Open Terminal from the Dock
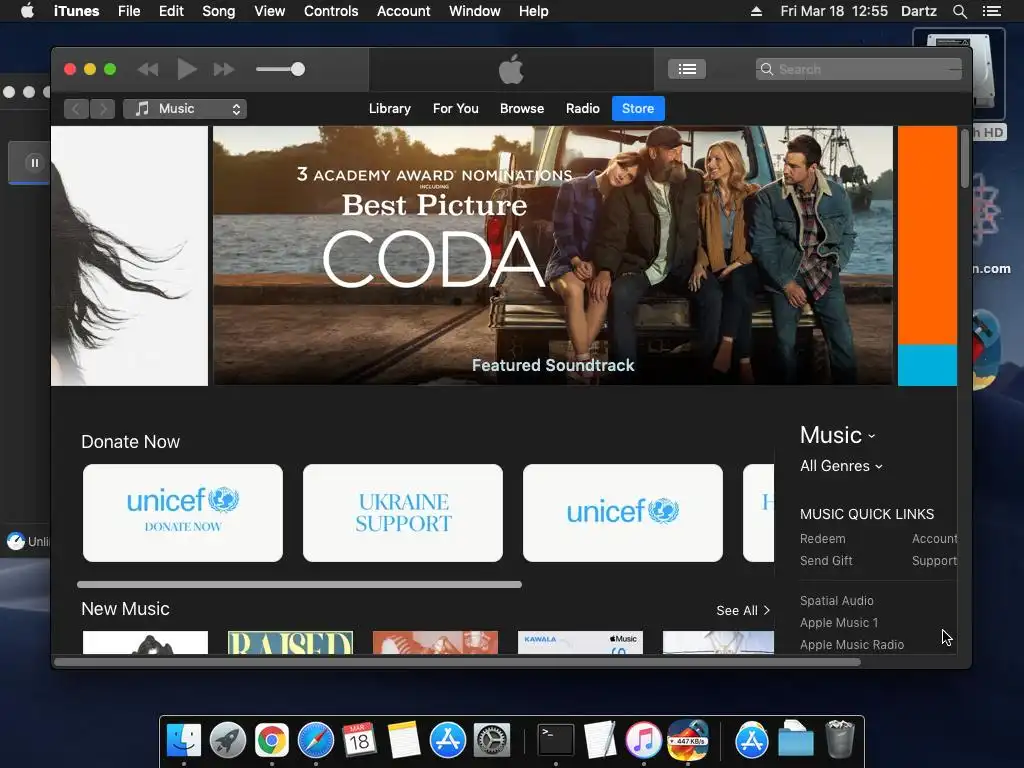1024x768 pixels. pyautogui.click(x=556, y=741)
